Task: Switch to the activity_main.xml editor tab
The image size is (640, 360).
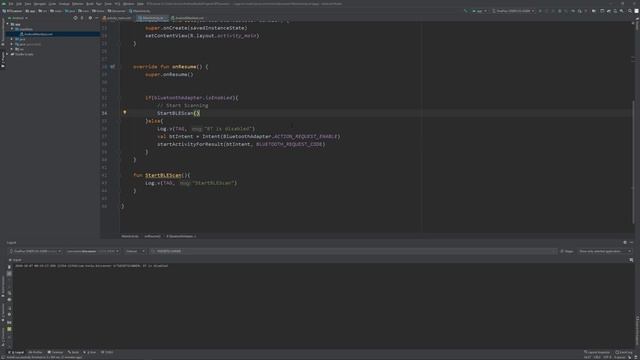Action: (x=118, y=18)
